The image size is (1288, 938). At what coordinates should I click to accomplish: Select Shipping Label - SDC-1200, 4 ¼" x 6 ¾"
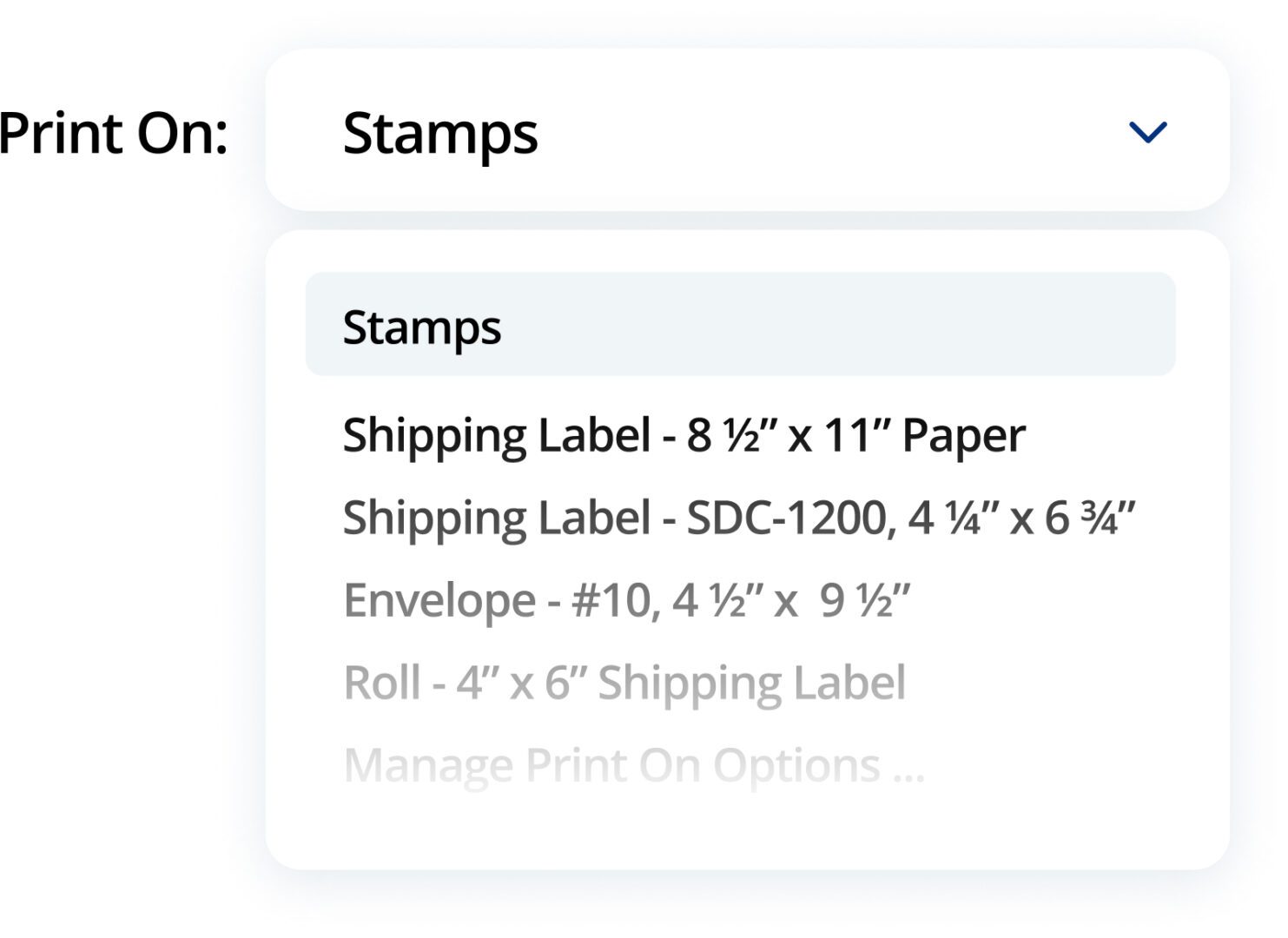pyautogui.click(x=742, y=515)
